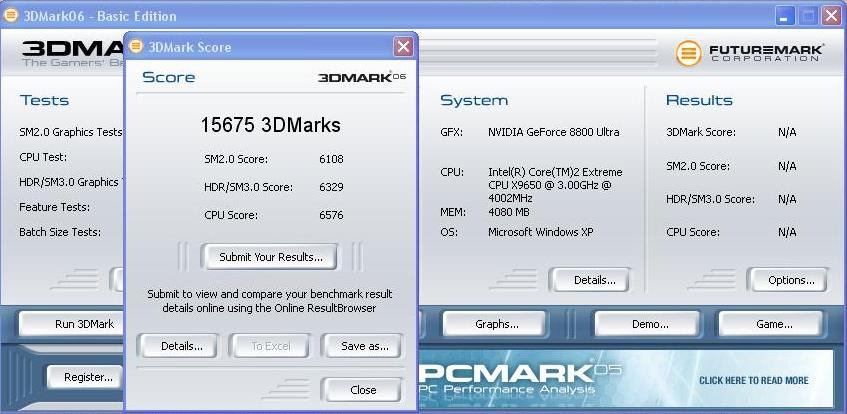
Task: Click the Feature Tests: label
Action: tap(55, 207)
